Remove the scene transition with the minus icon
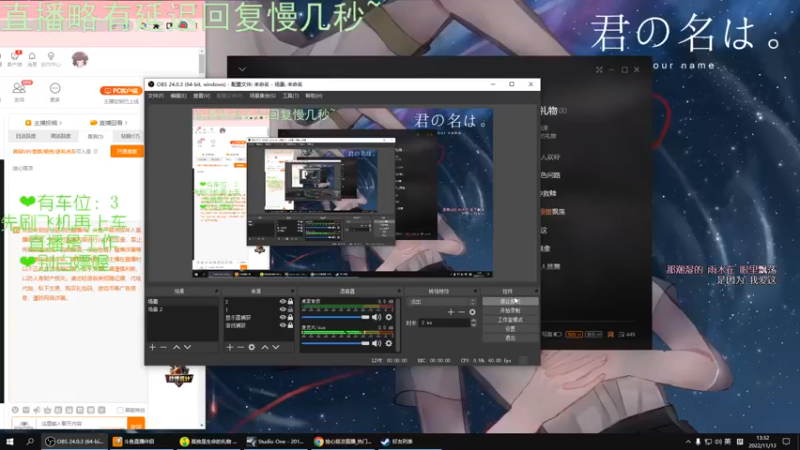The width and height of the screenshot is (800, 450). coord(461,312)
